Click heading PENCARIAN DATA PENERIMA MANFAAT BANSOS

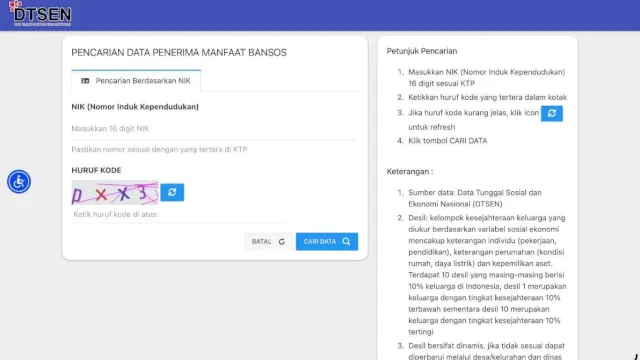click(179, 53)
